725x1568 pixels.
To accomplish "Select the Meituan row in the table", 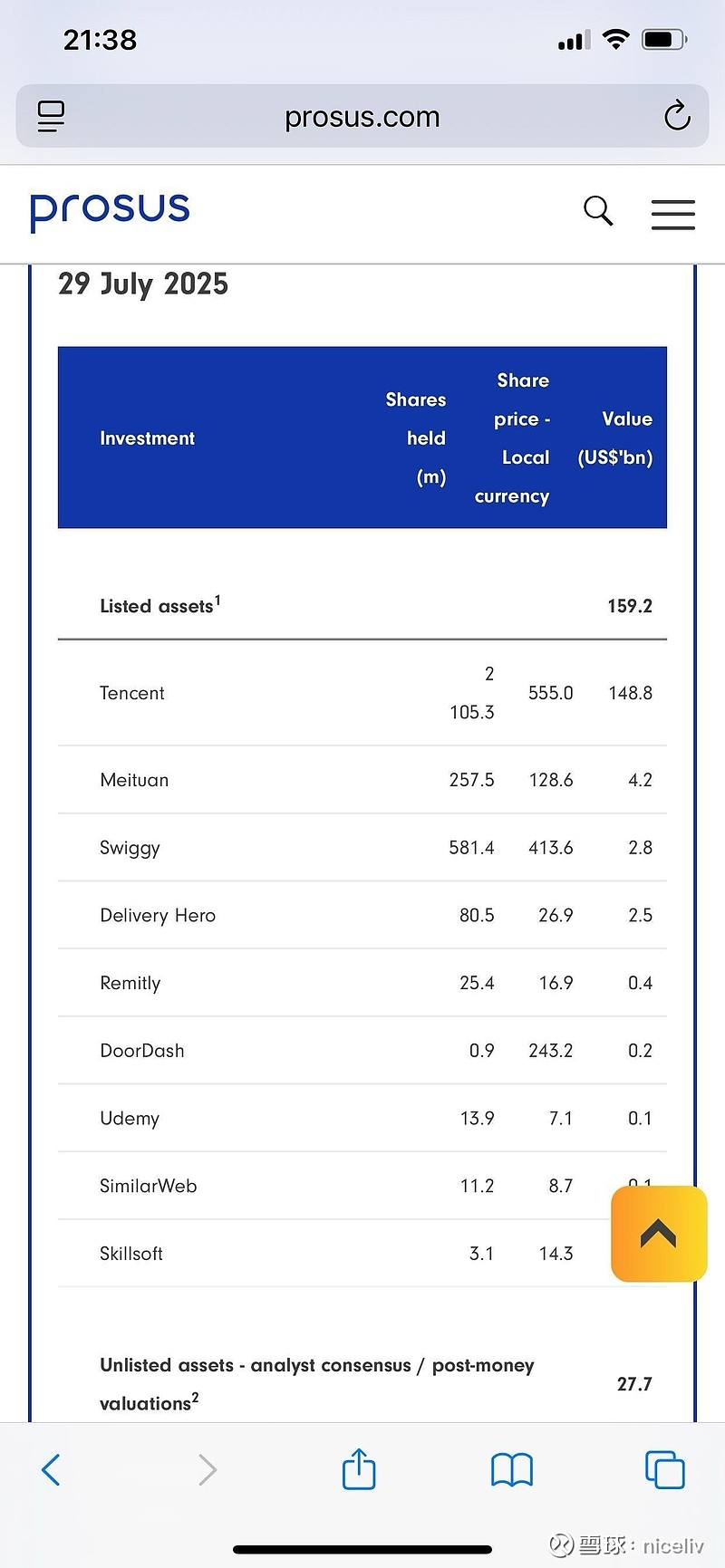I will pos(134,780).
